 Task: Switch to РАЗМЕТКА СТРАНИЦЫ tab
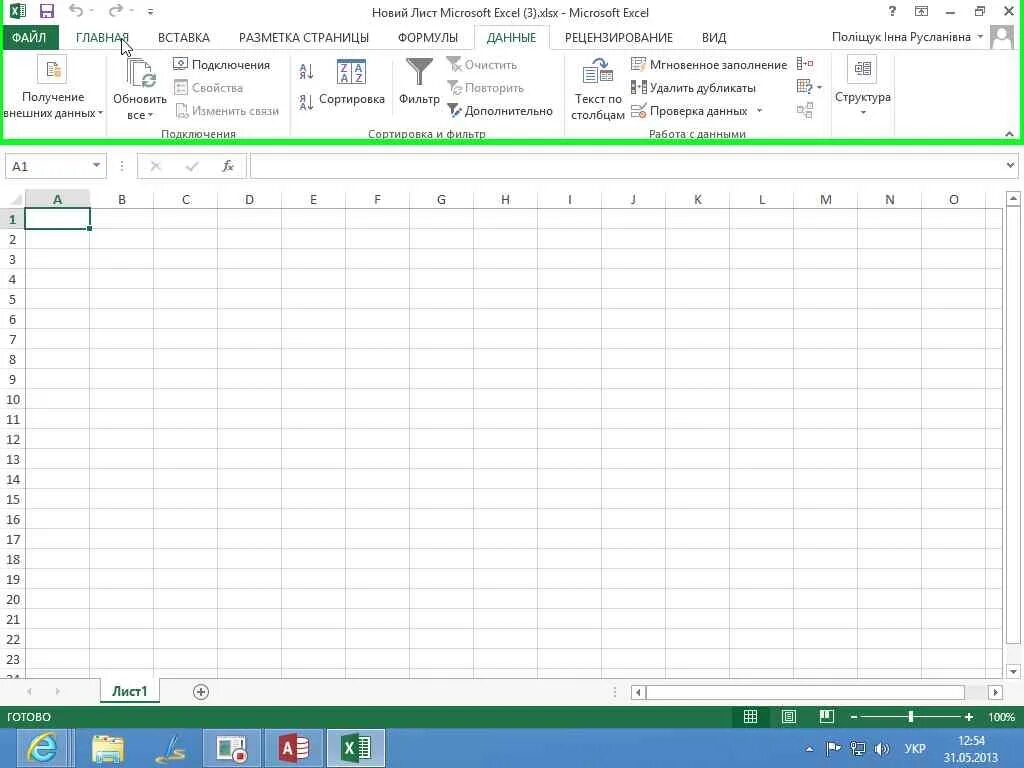pyautogui.click(x=304, y=37)
